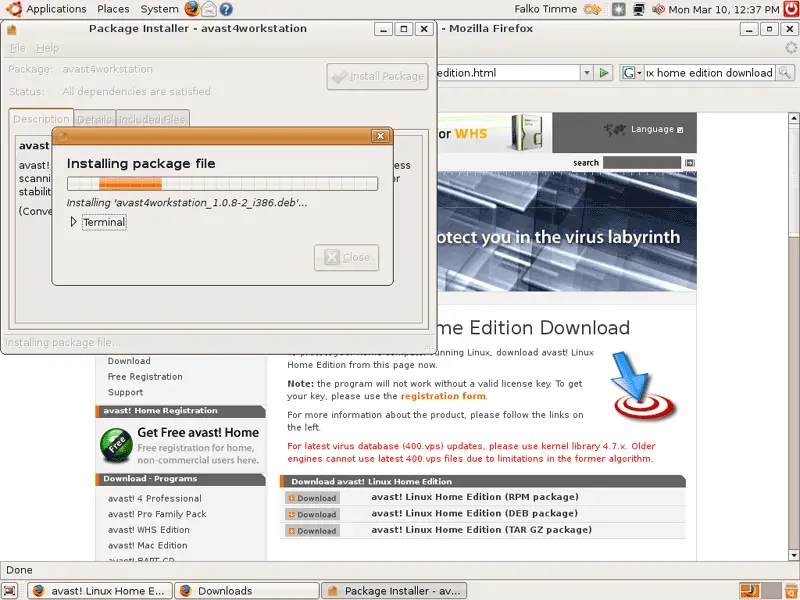Open the Google search engine dropdown
The height and width of the screenshot is (600, 800).
coord(632,73)
